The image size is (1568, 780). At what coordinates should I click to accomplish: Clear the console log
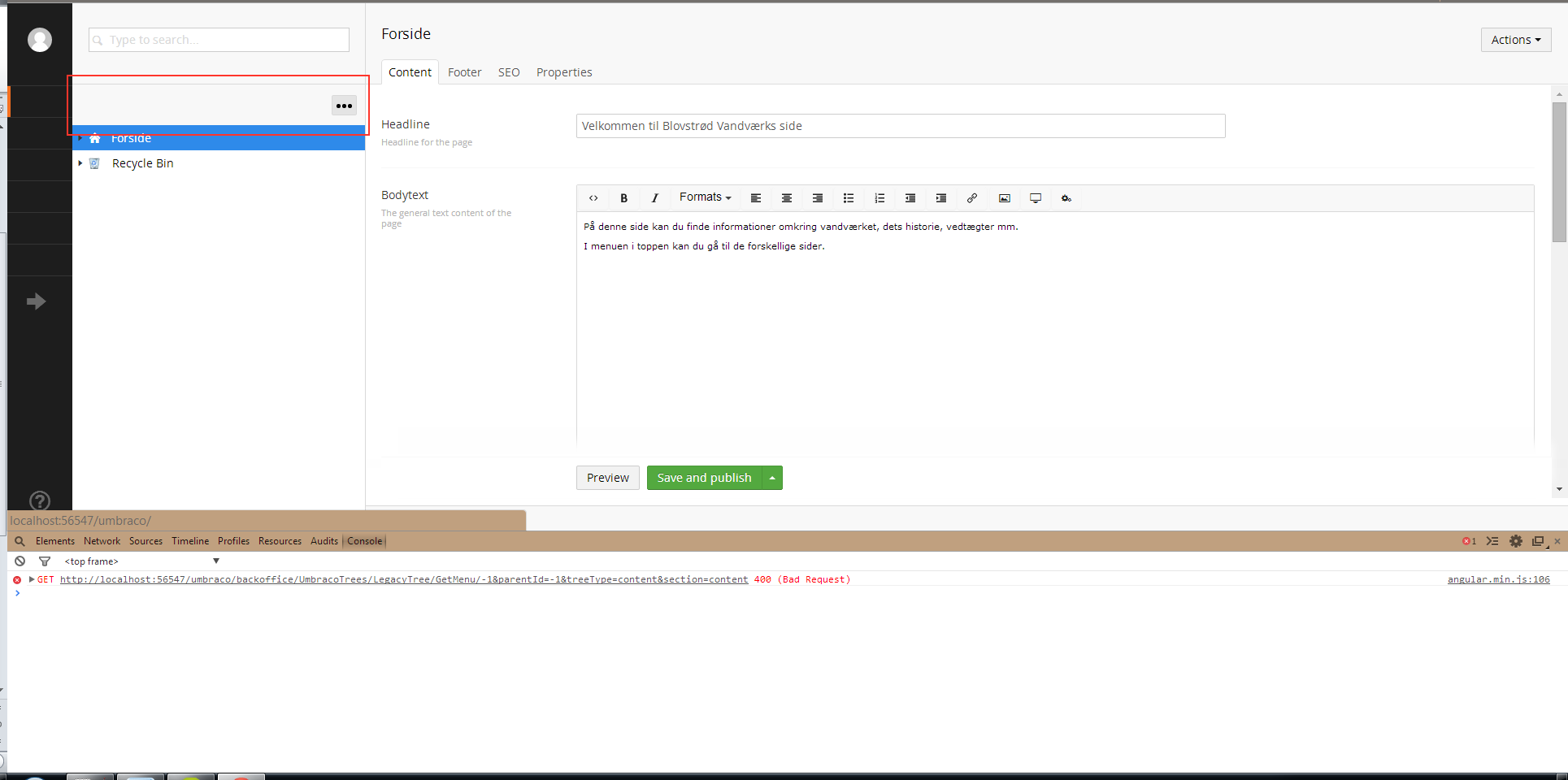(20, 561)
